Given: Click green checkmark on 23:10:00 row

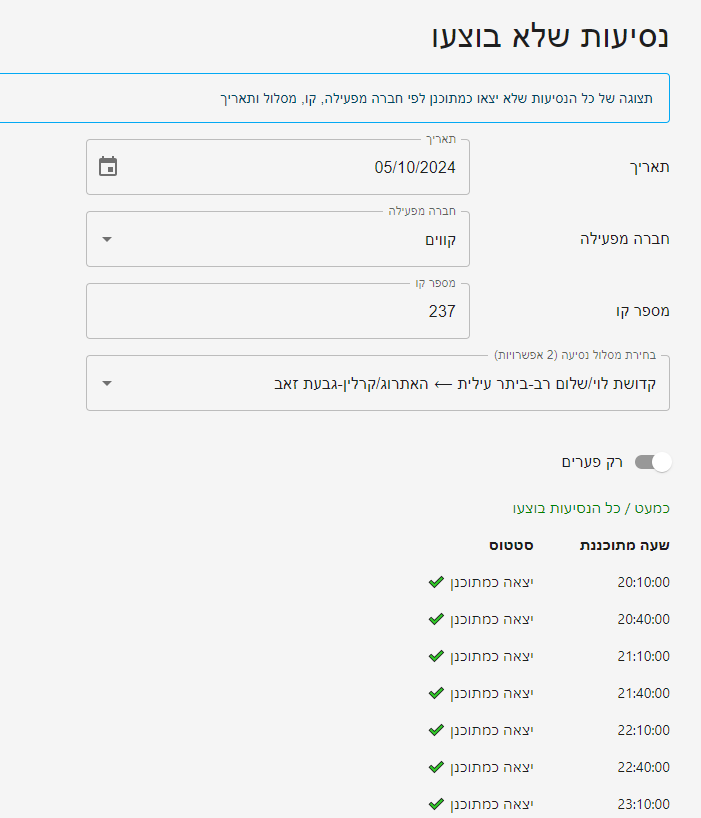Looking at the screenshot, I should point(435,804).
